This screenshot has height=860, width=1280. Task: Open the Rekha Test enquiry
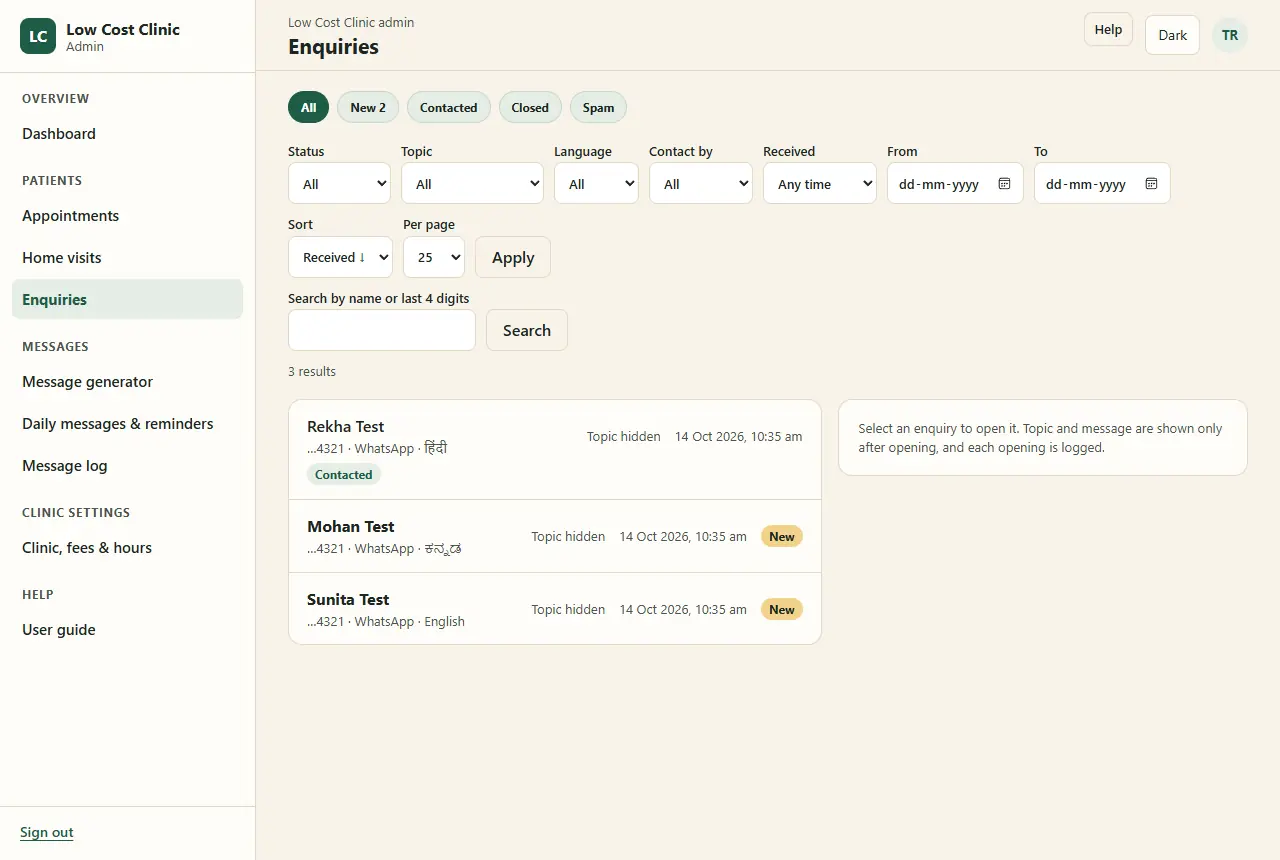point(555,450)
